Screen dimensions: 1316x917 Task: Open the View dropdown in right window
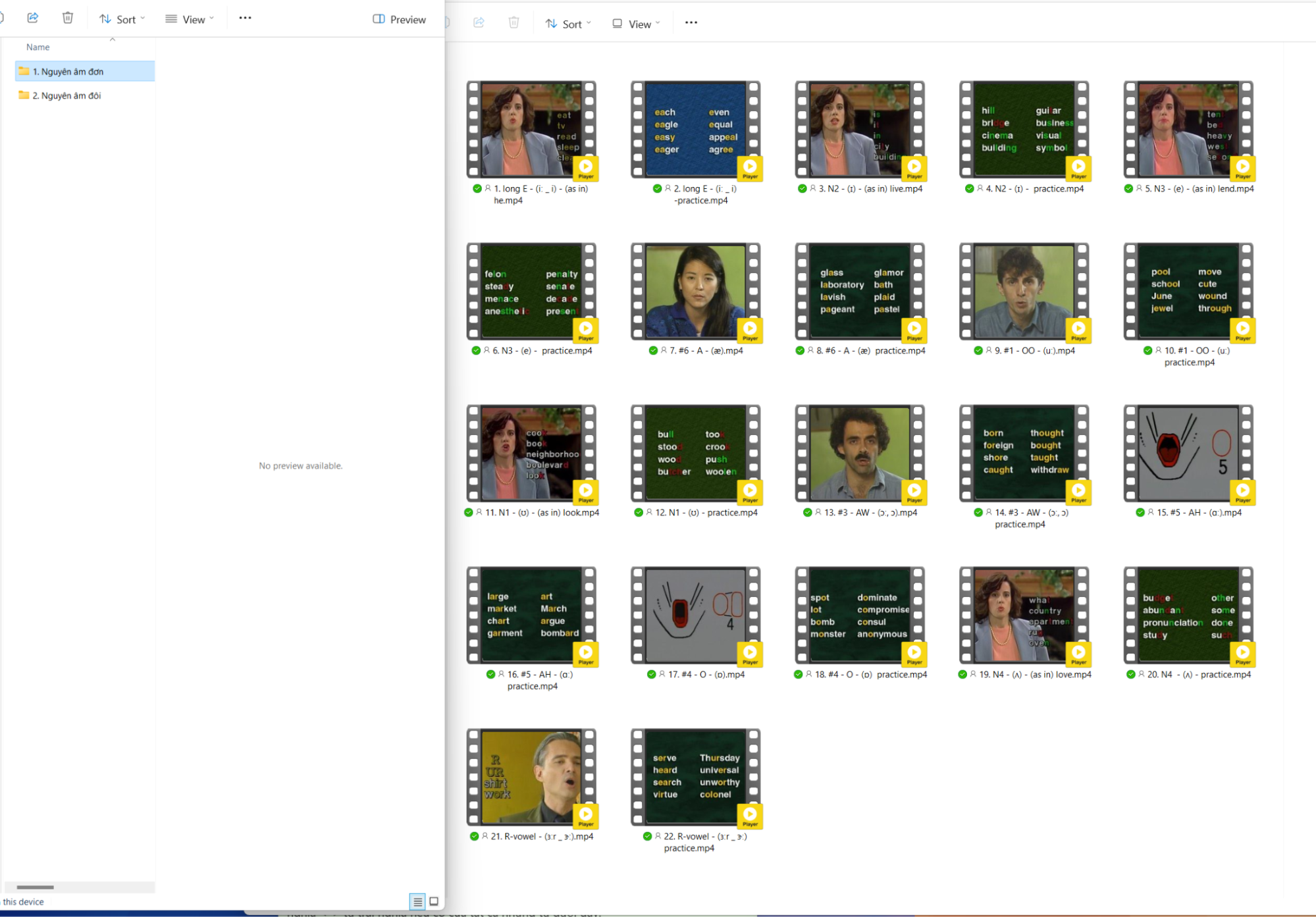636,24
